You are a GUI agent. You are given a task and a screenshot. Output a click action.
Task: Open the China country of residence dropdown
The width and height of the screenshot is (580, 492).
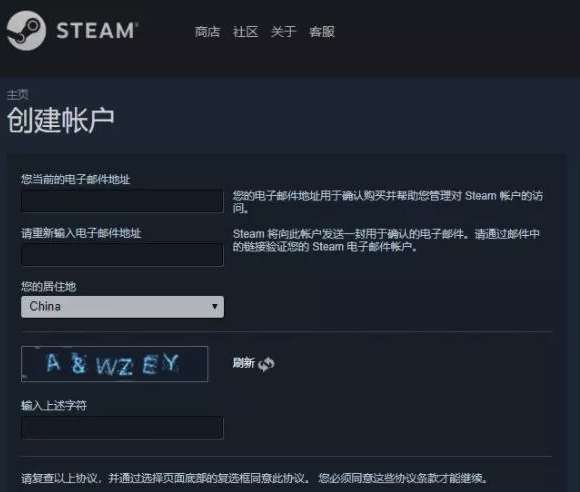click(122, 307)
